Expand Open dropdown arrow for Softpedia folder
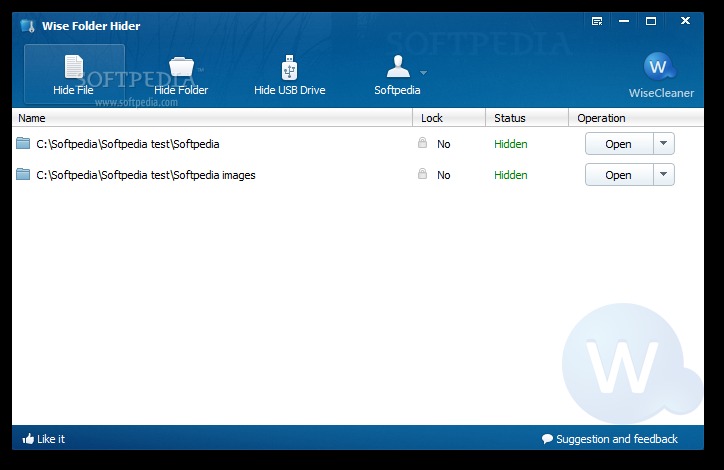The image size is (724, 470). click(664, 144)
